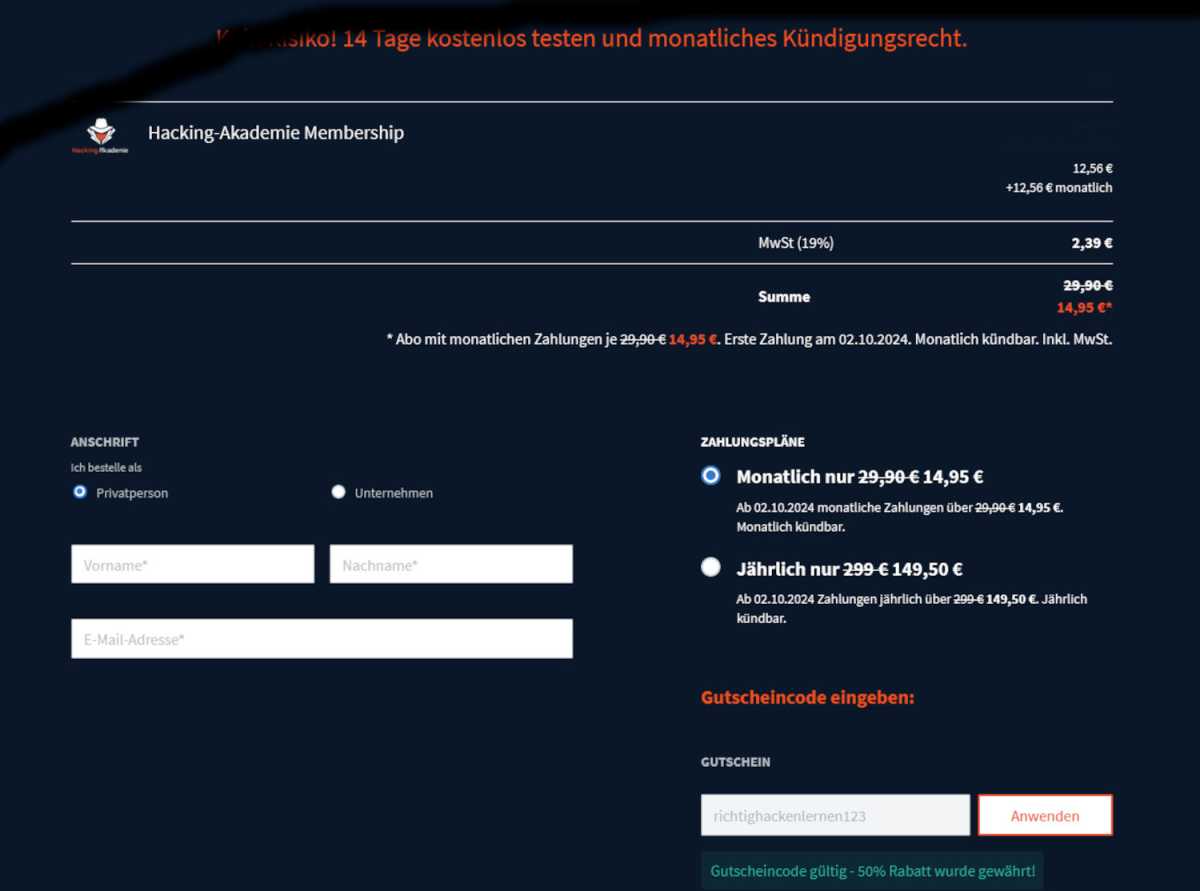Click the Ich bestelle als label
Screen dimensions: 1200x891
coord(106,467)
